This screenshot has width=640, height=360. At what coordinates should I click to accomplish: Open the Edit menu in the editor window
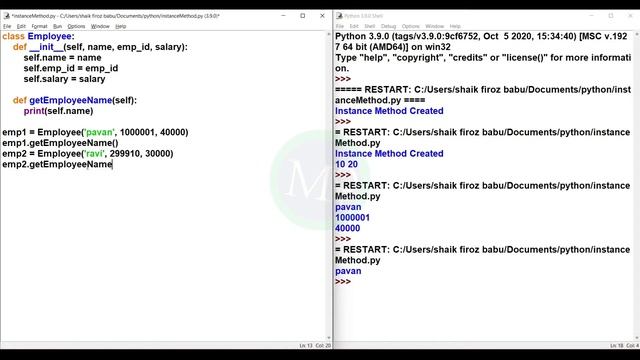[21, 26]
